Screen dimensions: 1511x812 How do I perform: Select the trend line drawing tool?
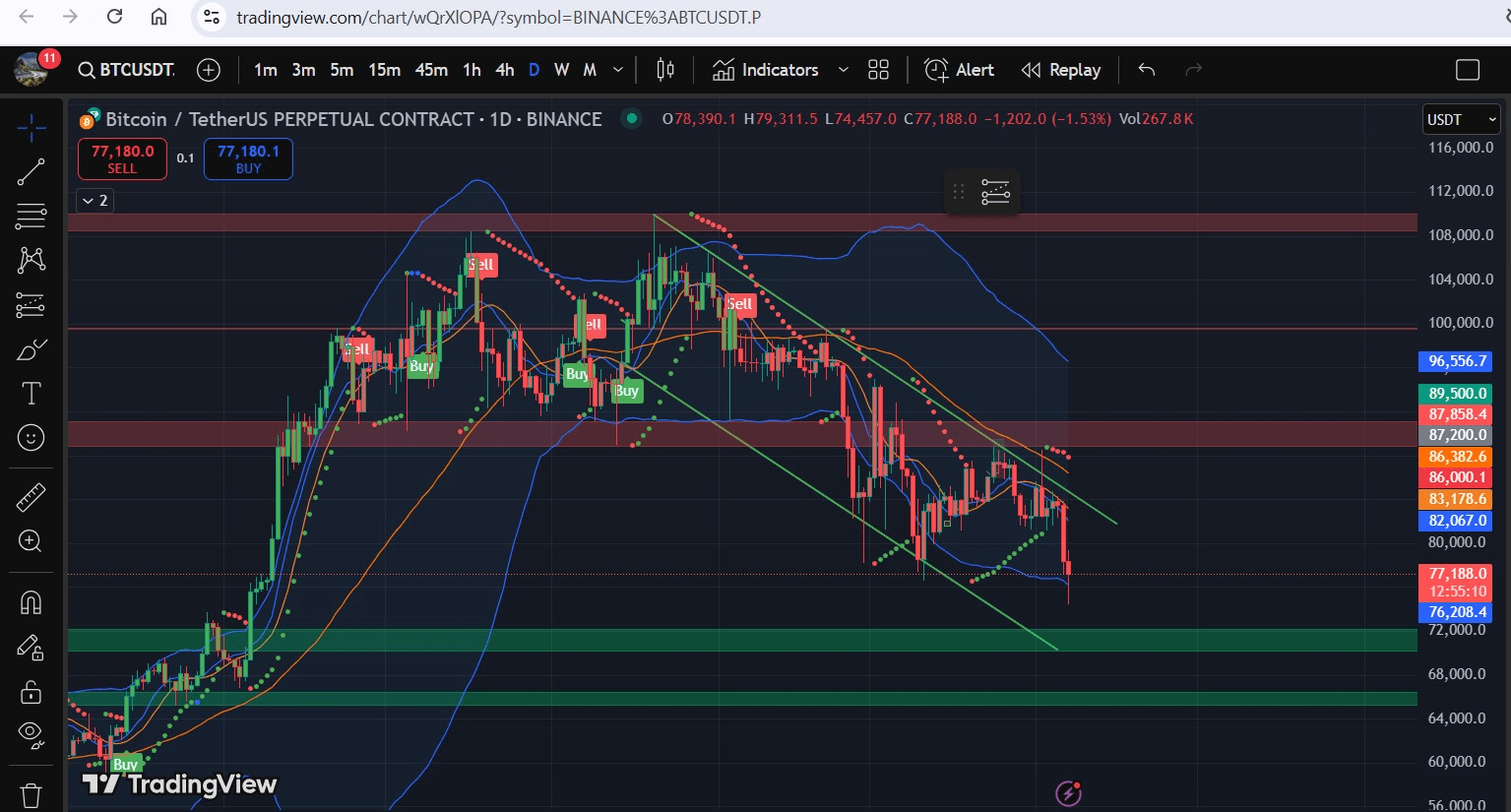click(x=31, y=172)
